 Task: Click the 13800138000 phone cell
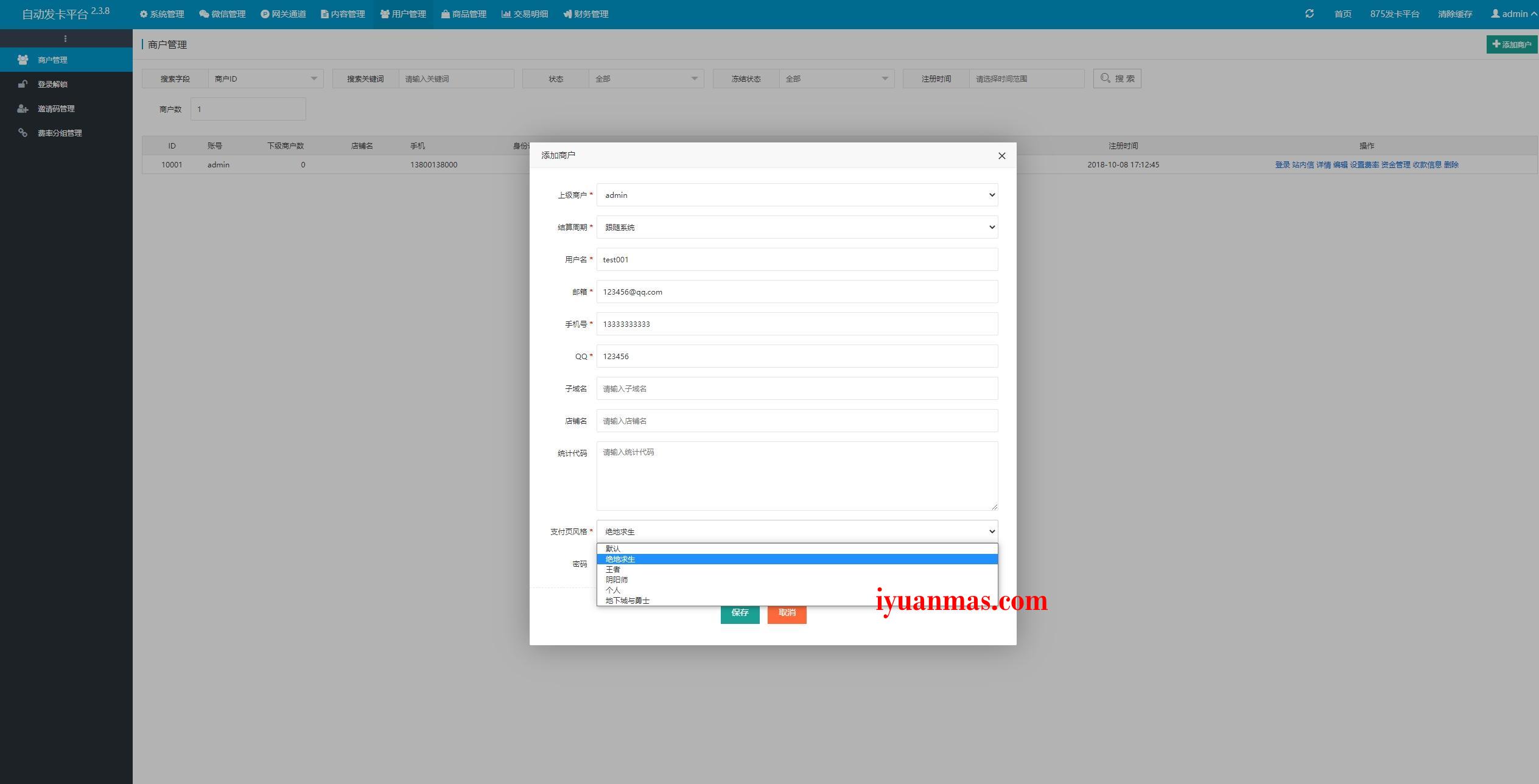click(x=433, y=165)
